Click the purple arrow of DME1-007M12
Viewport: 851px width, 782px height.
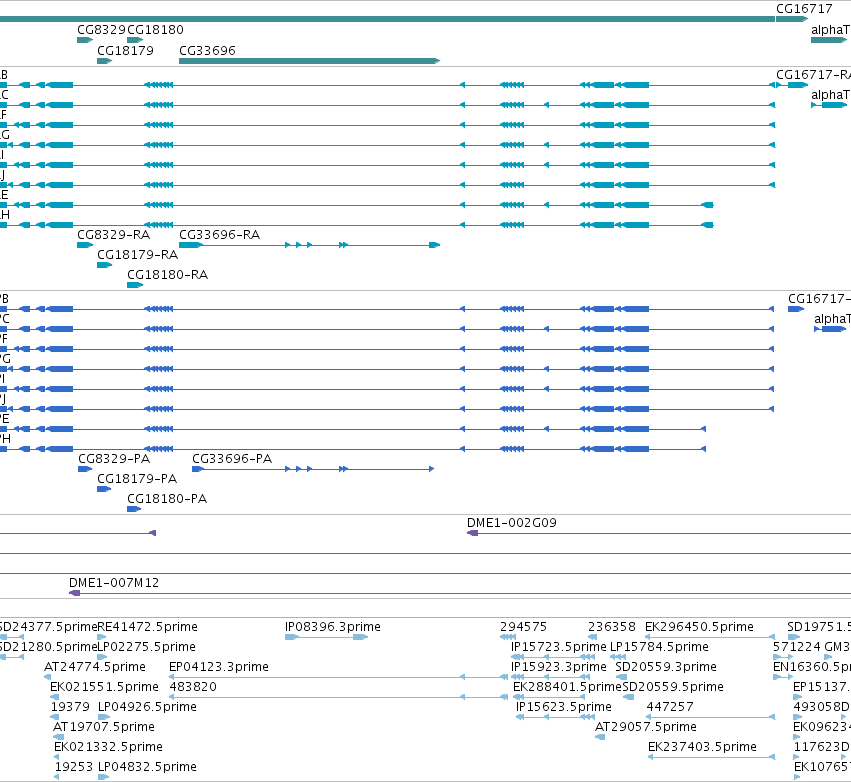(75, 593)
